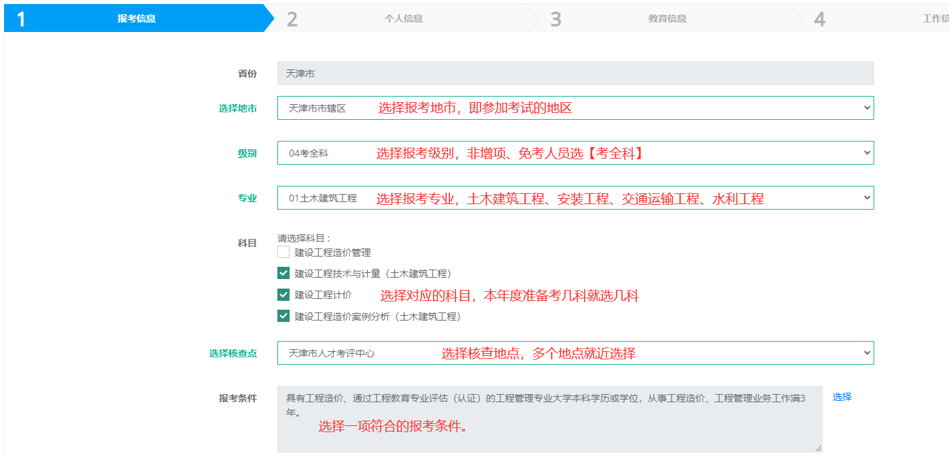Click the 专业 field label

[x=247, y=199]
